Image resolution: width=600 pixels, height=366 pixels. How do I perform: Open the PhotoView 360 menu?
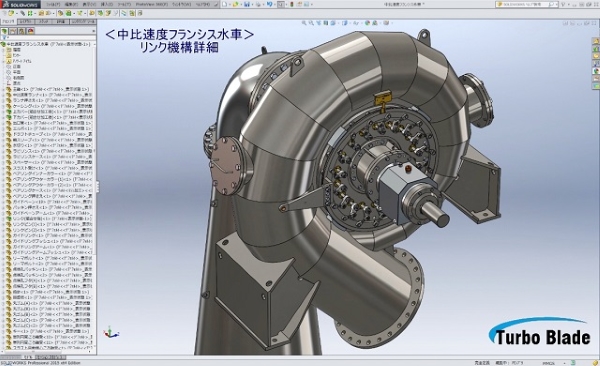152,4
